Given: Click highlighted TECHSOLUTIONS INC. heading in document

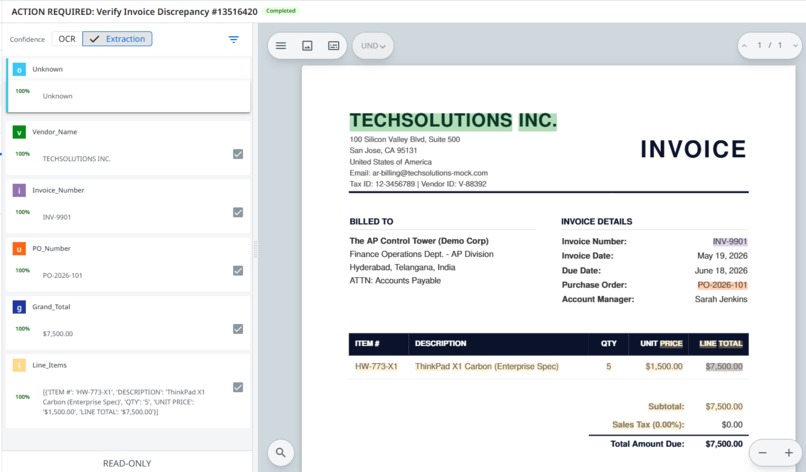Looking at the screenshot, I should pos(453,121).
